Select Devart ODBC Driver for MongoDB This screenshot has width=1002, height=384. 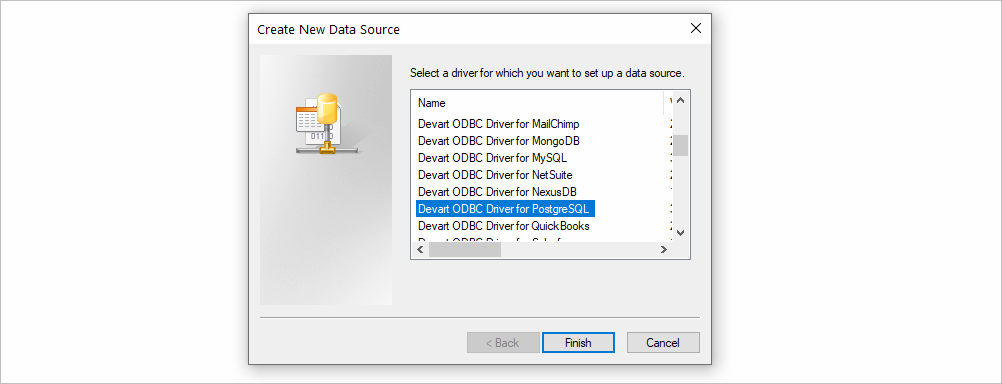click(498, 141)
